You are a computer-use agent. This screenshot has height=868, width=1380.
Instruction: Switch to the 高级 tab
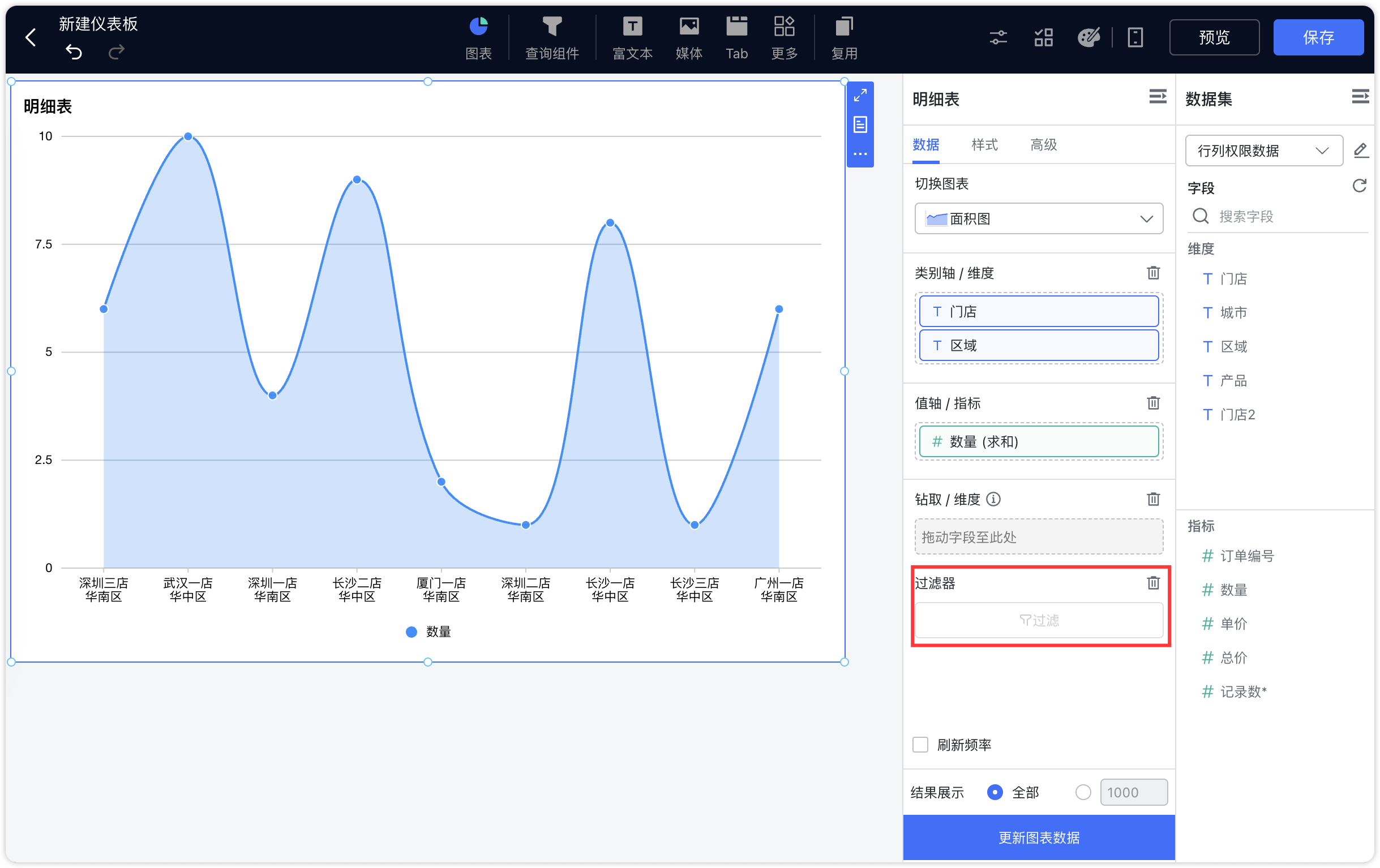pyautogui.click(x=1044, y=145)
